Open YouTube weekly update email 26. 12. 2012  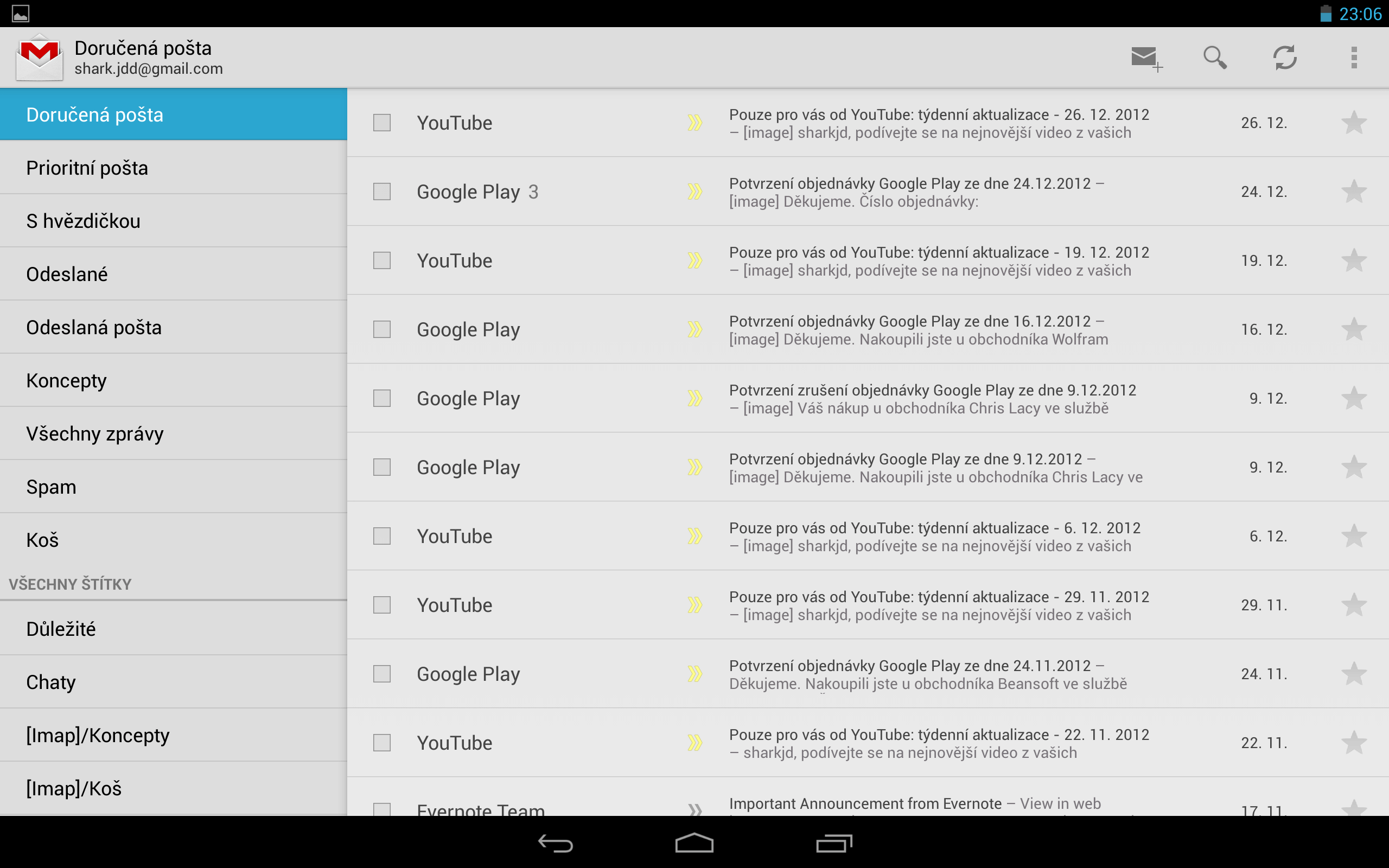868,123
